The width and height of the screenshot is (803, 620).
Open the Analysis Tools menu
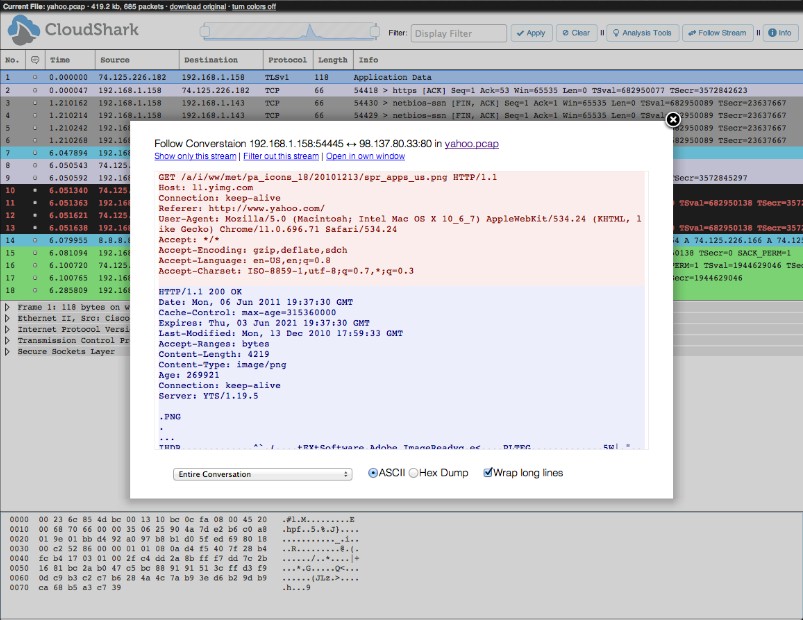click(642, 33)
